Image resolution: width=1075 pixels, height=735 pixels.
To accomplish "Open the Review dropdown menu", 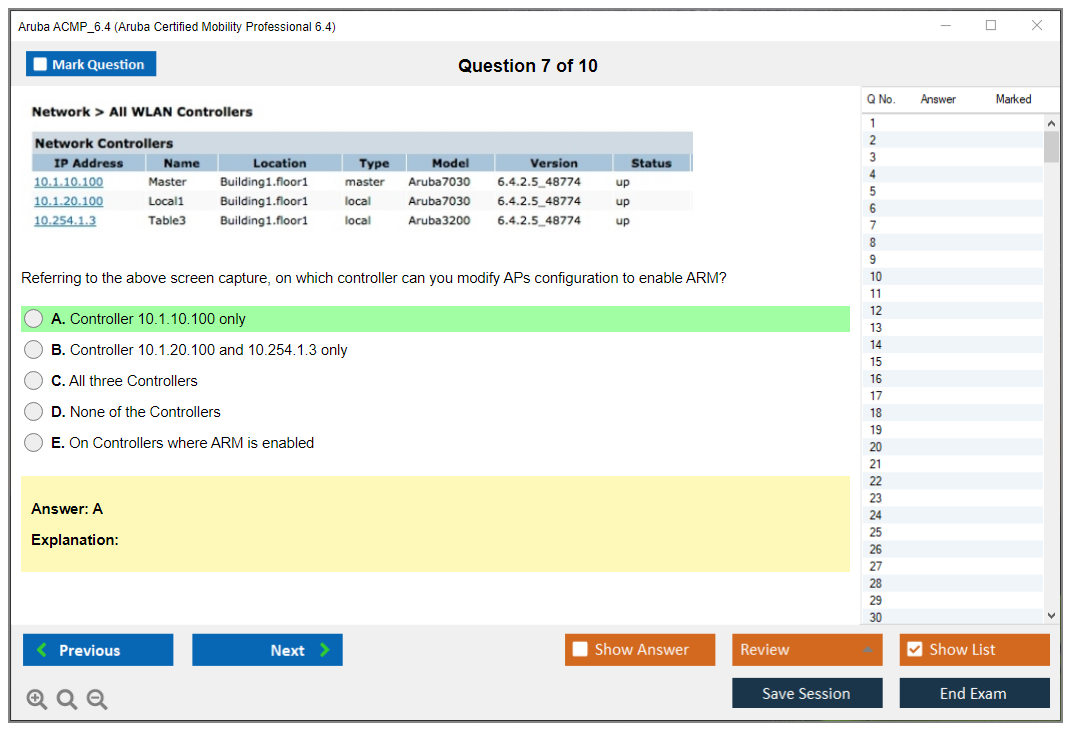I will pyautogui.click(x=807, y=650).
